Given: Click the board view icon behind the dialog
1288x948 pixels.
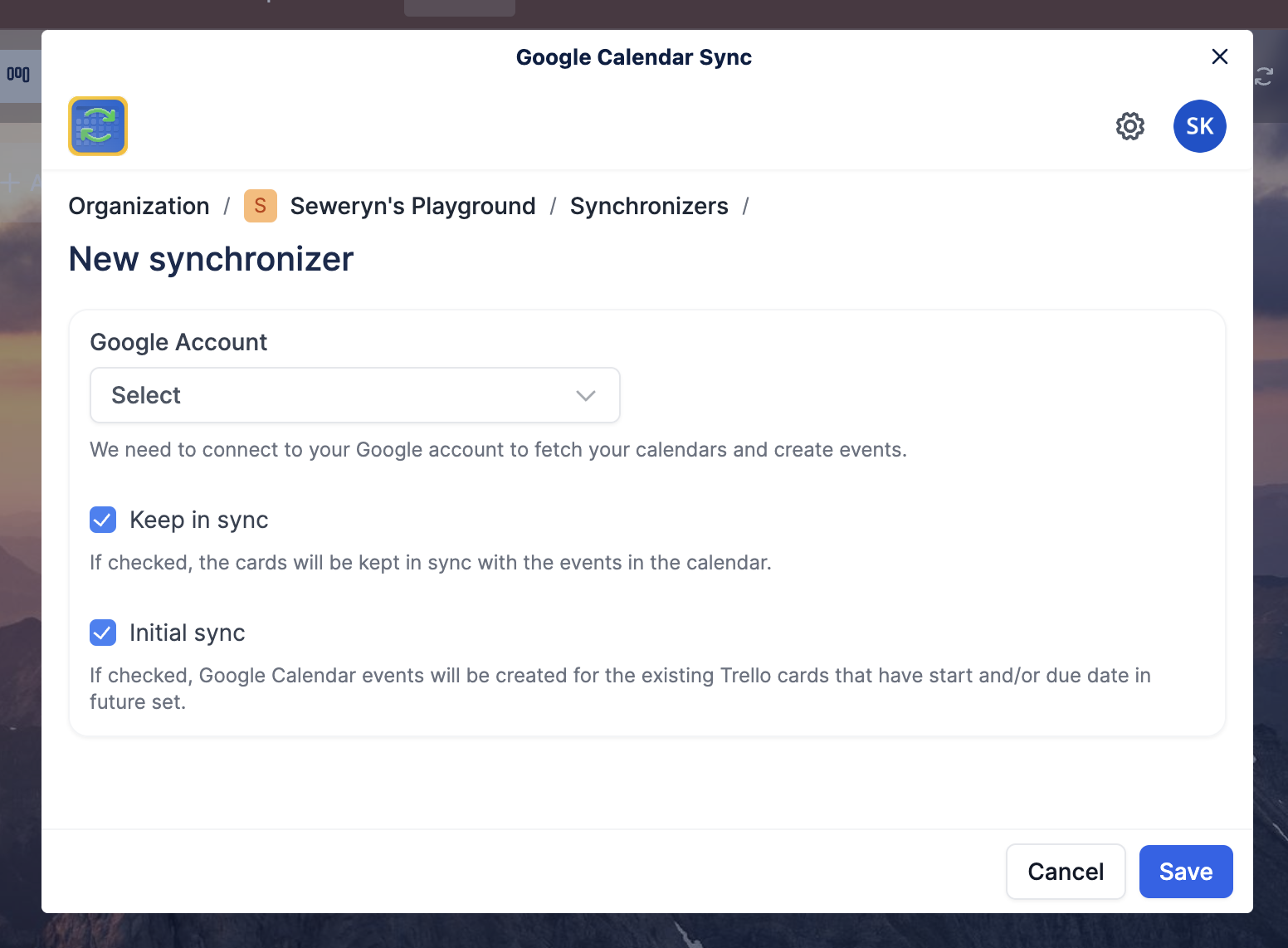Looking at the screenshot, I should (18, 75).
